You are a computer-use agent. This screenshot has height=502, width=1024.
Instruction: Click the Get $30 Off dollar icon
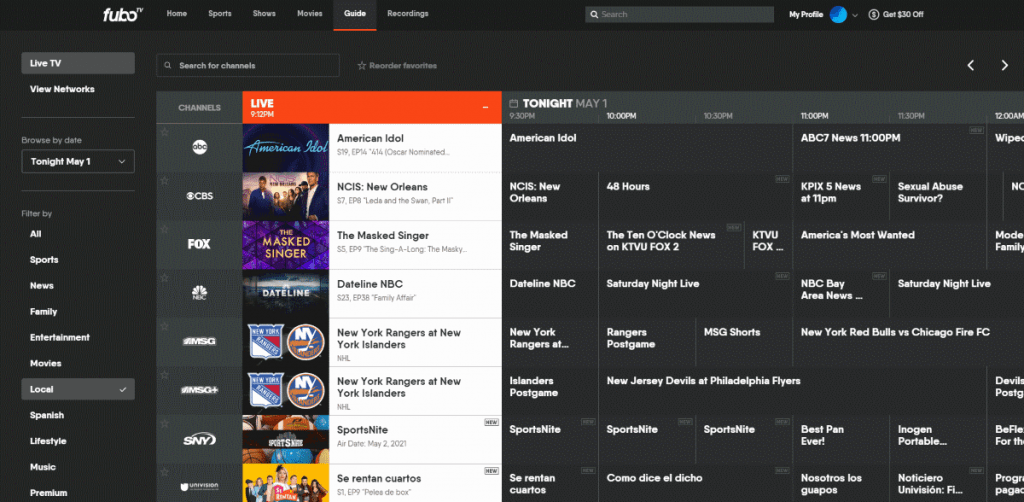873,14
